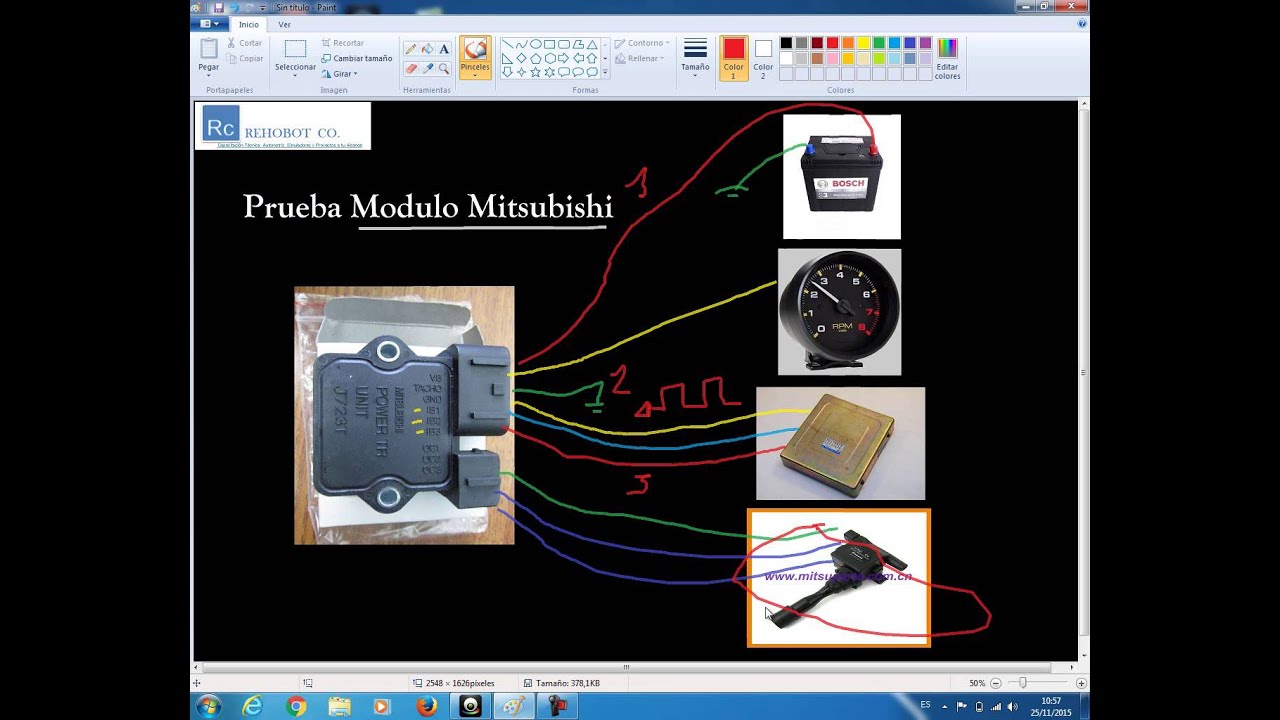The height and width of the screenshot is (720, 1280).
Task: Select Color 2 background button
Action: point(763,59)
